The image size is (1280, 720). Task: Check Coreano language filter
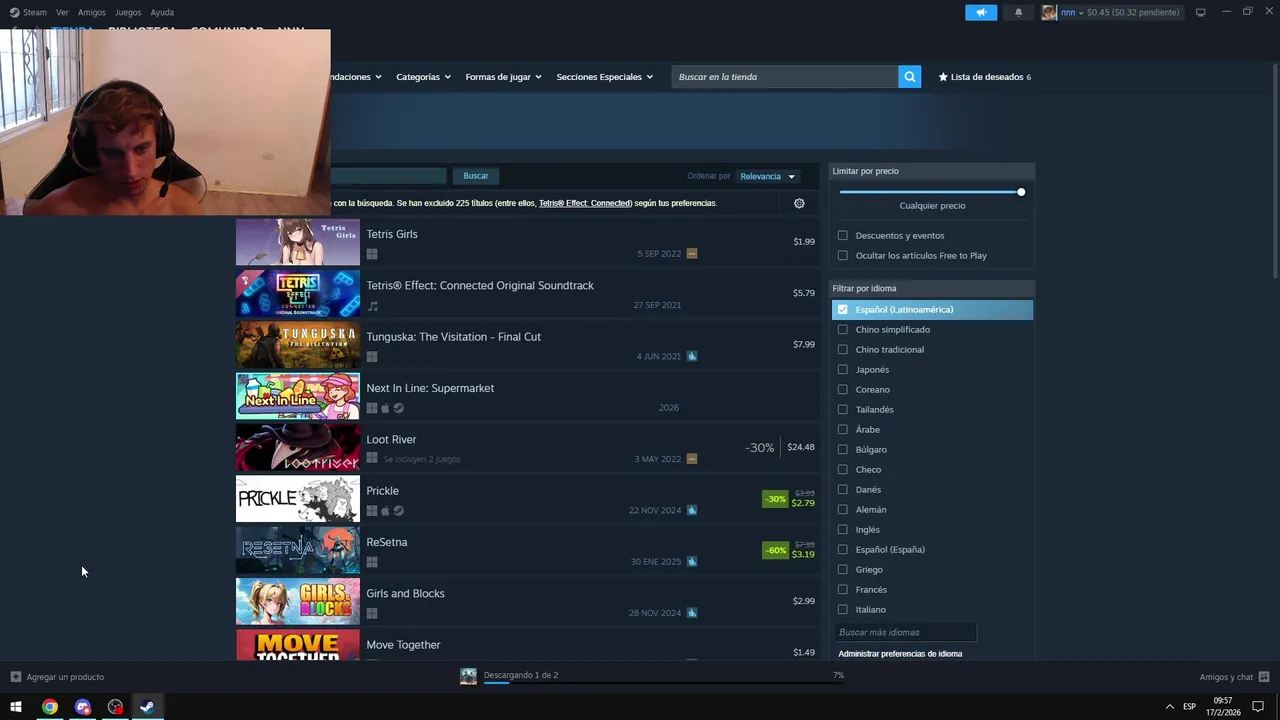843,390
